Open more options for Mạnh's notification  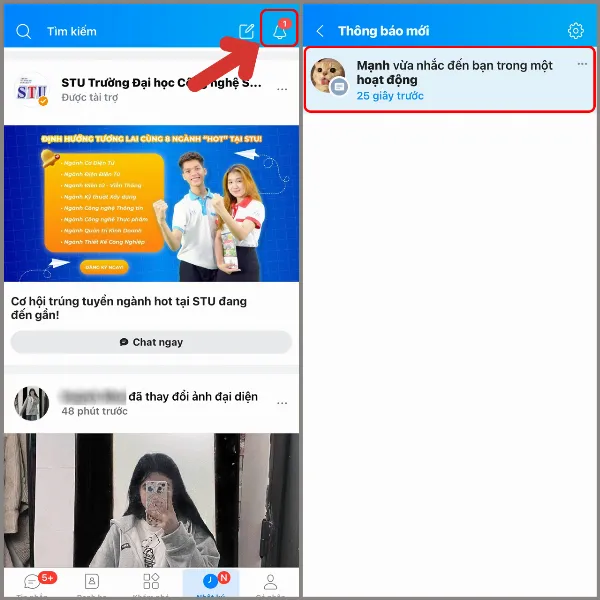coord(582,64)
